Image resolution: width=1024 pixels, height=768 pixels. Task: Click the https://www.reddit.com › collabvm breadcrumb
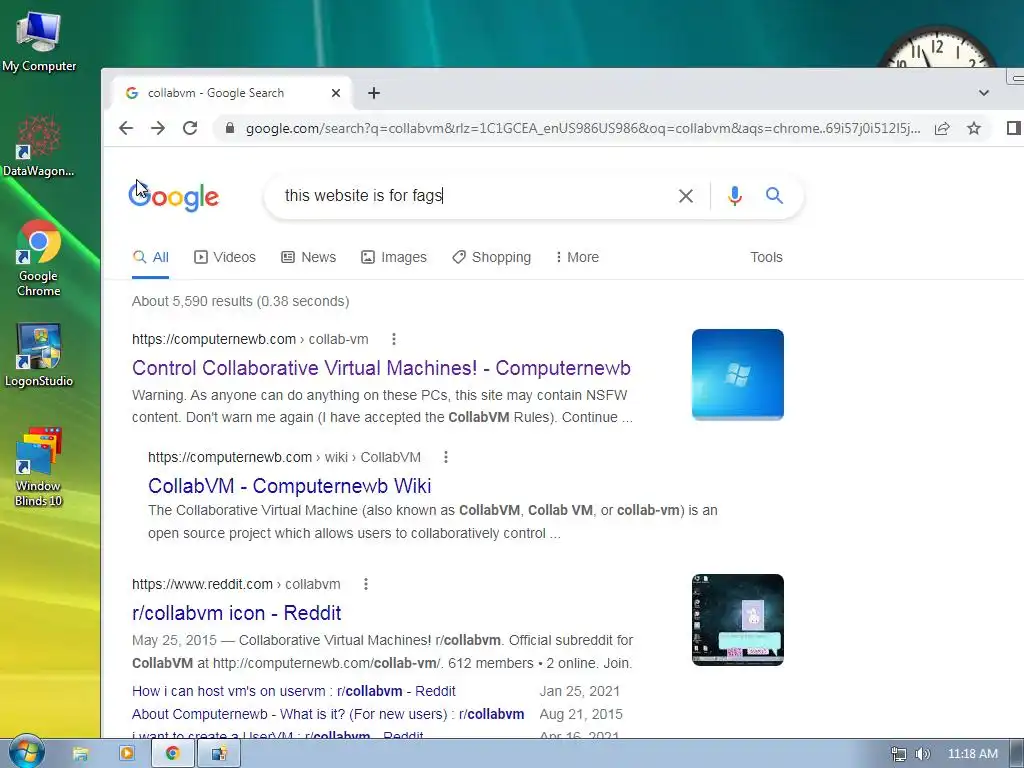tap(236, 584)
